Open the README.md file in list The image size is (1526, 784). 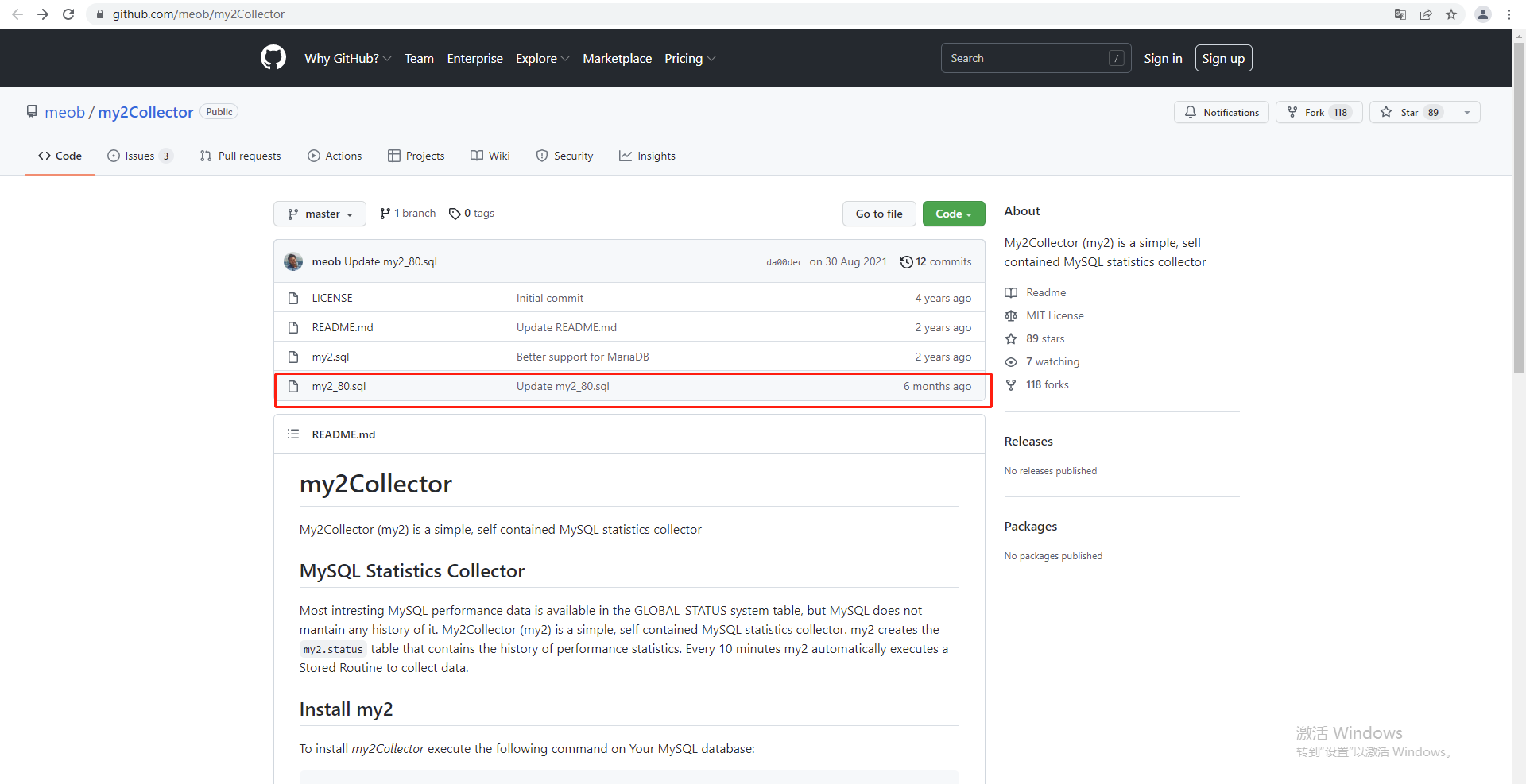coord(343,327)
